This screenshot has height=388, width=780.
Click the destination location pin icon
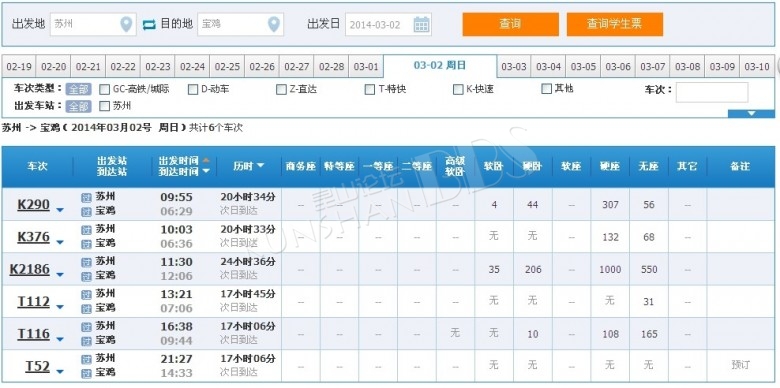274,24
